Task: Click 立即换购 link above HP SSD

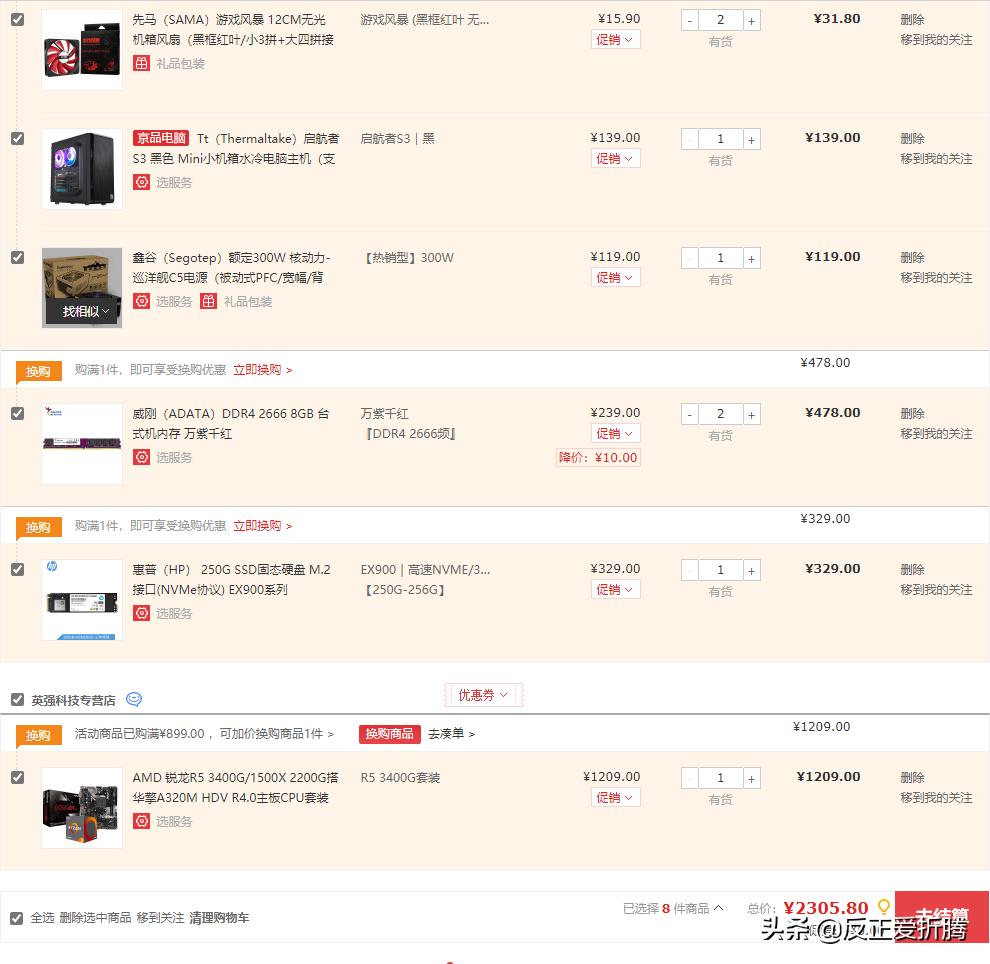Action: pos(263,525)
